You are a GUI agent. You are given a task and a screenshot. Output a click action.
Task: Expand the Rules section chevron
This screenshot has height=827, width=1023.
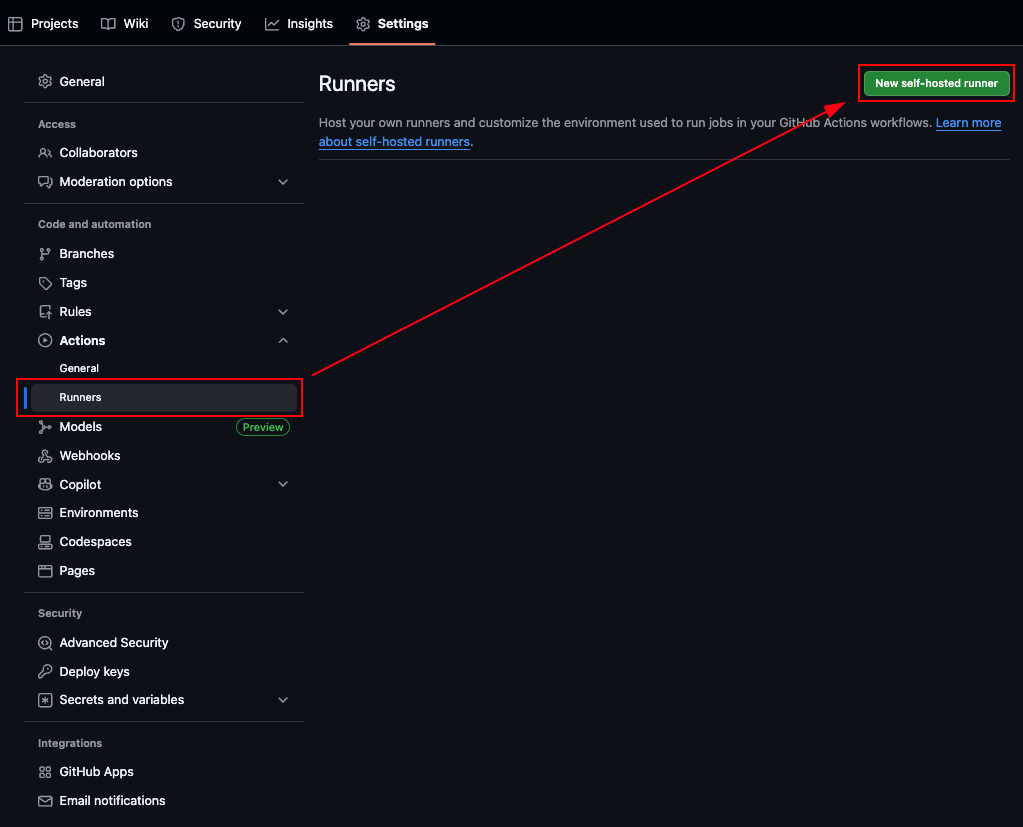tap(283, 312)
